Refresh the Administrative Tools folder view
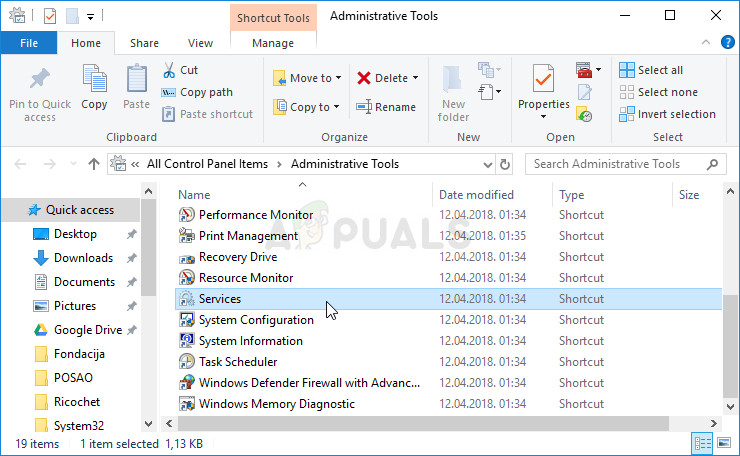The width and height of the screenshot is (740, 456). 505,164
